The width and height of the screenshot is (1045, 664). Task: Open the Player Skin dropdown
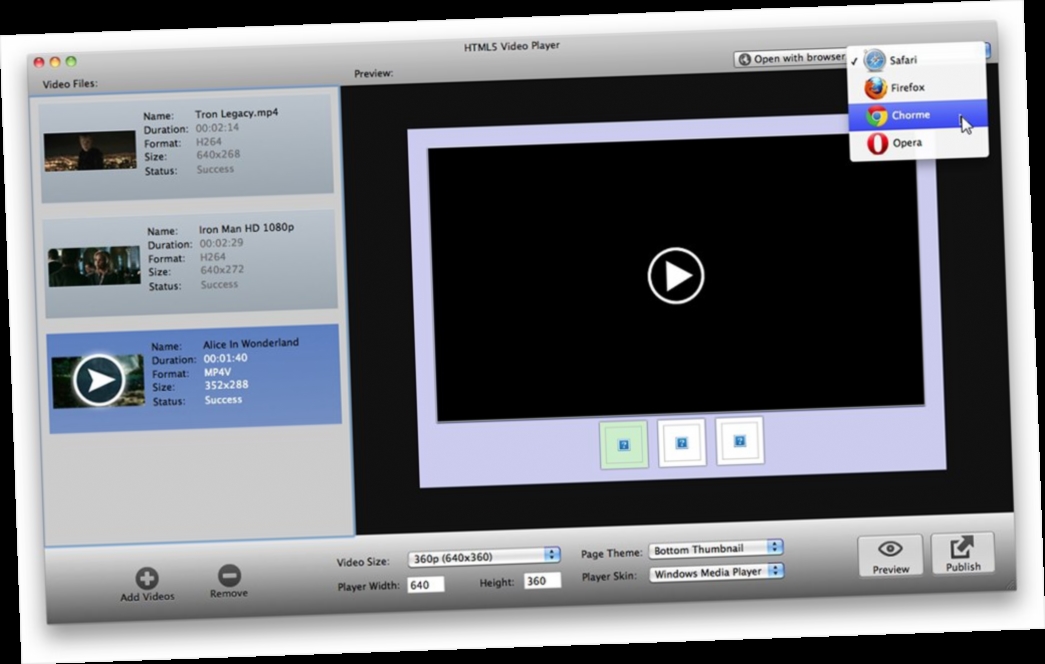(x=717, y=570)
